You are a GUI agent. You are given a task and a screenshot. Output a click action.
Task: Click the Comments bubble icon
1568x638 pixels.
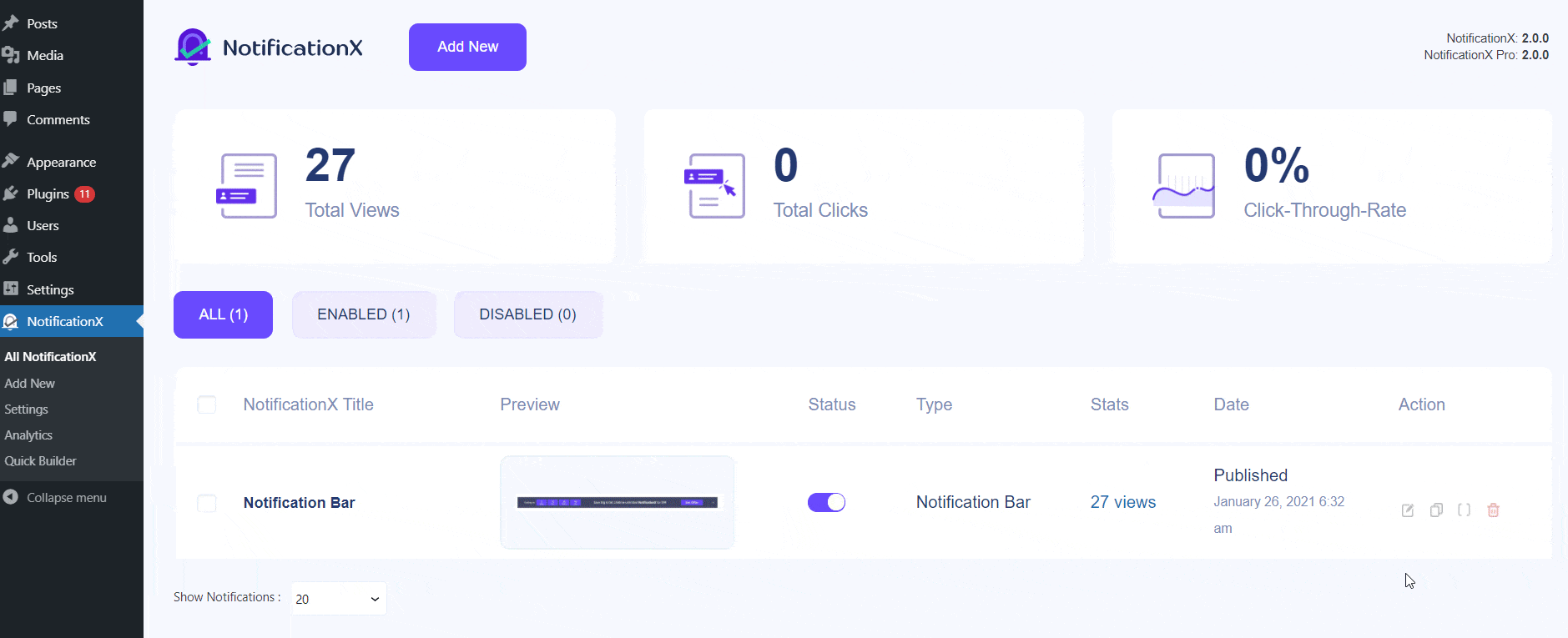[11, 119]
